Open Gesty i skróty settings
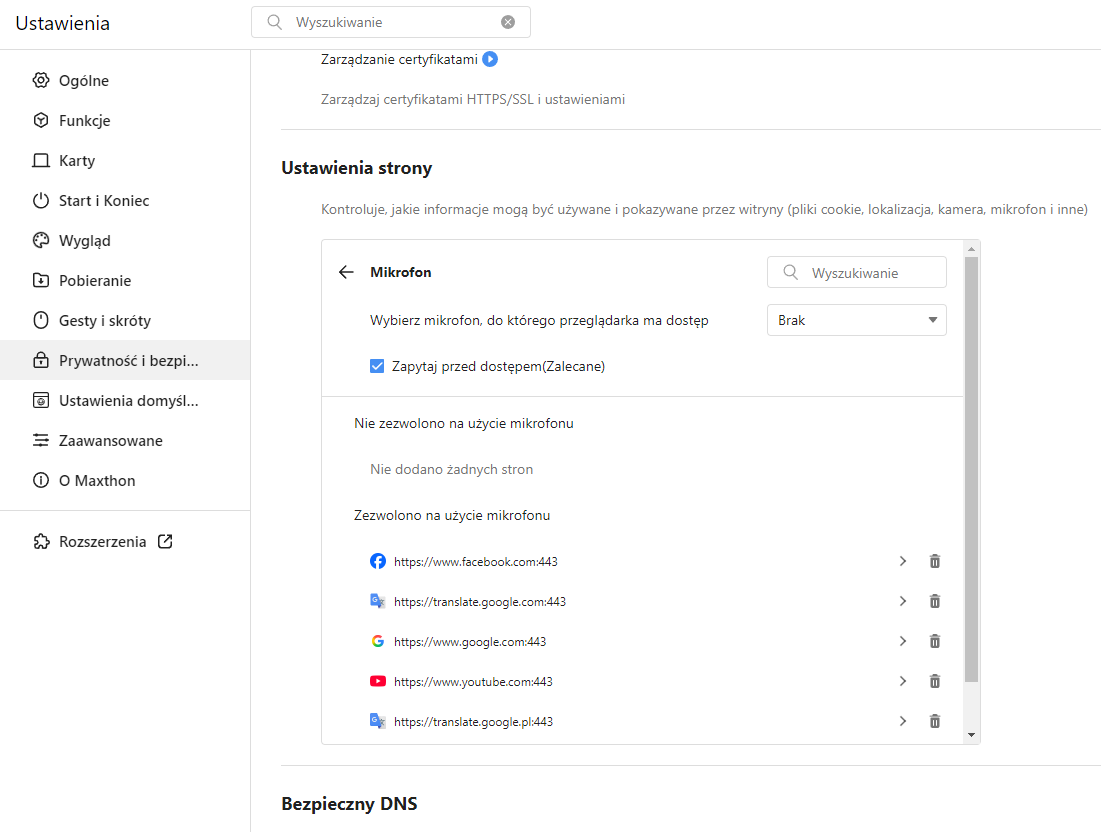 pyautogui.click(x=125, y=320)
